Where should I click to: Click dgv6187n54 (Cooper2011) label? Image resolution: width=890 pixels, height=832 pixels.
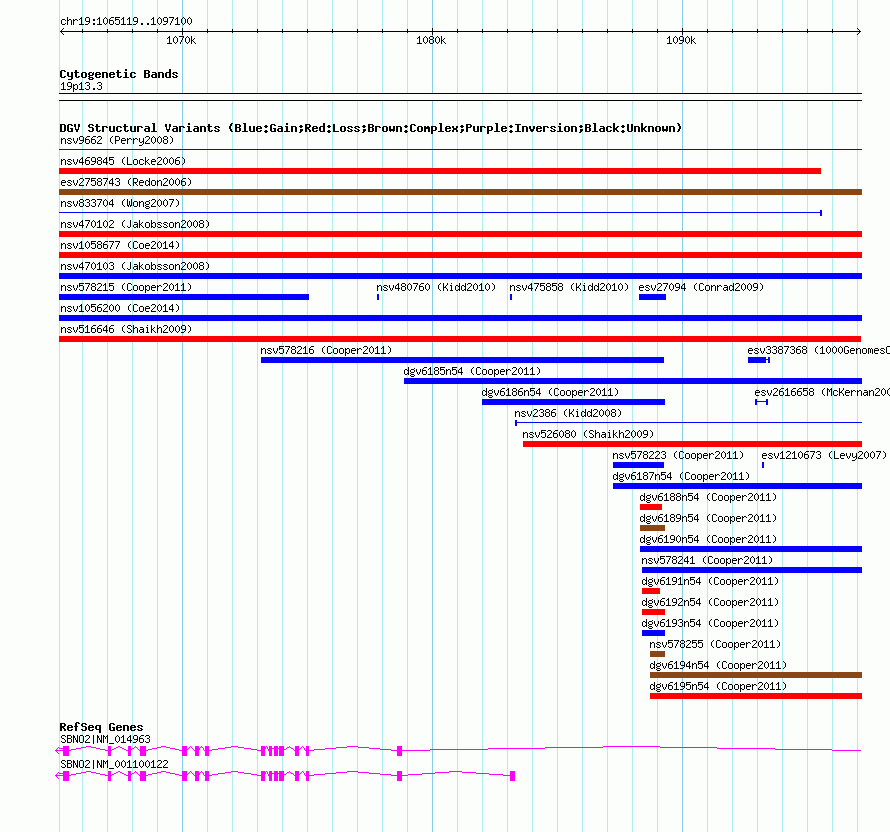pos(681,476)
